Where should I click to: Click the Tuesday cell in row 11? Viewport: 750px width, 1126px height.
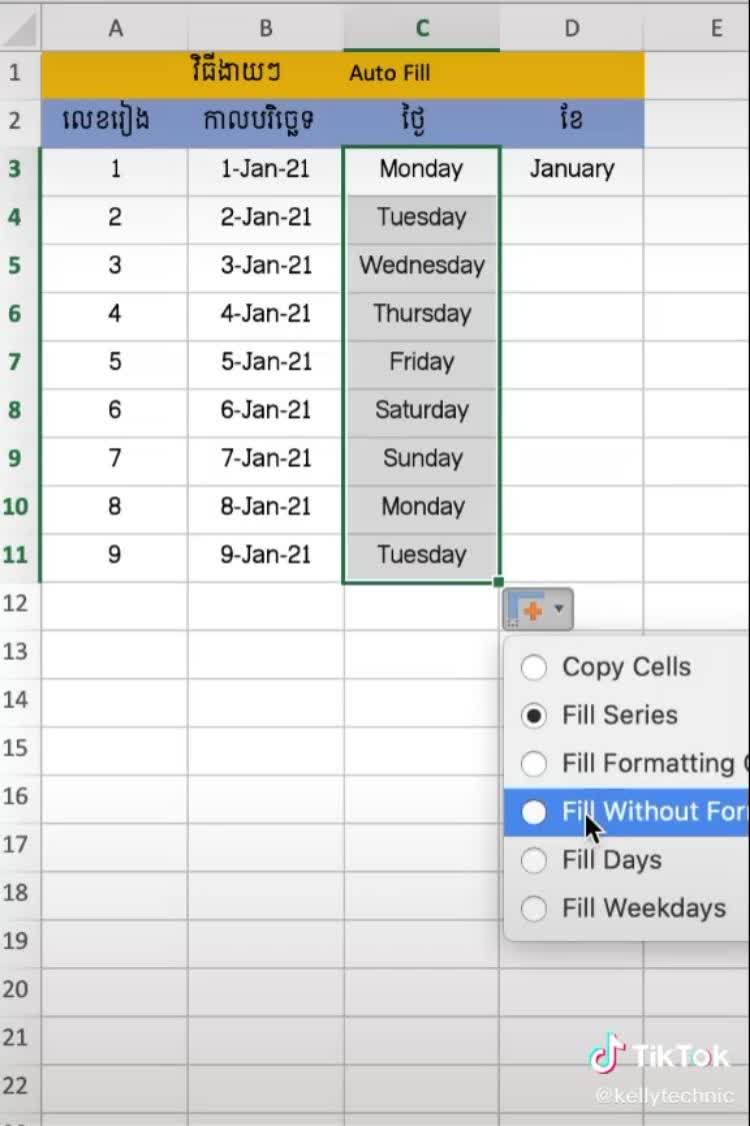point(421,555)
